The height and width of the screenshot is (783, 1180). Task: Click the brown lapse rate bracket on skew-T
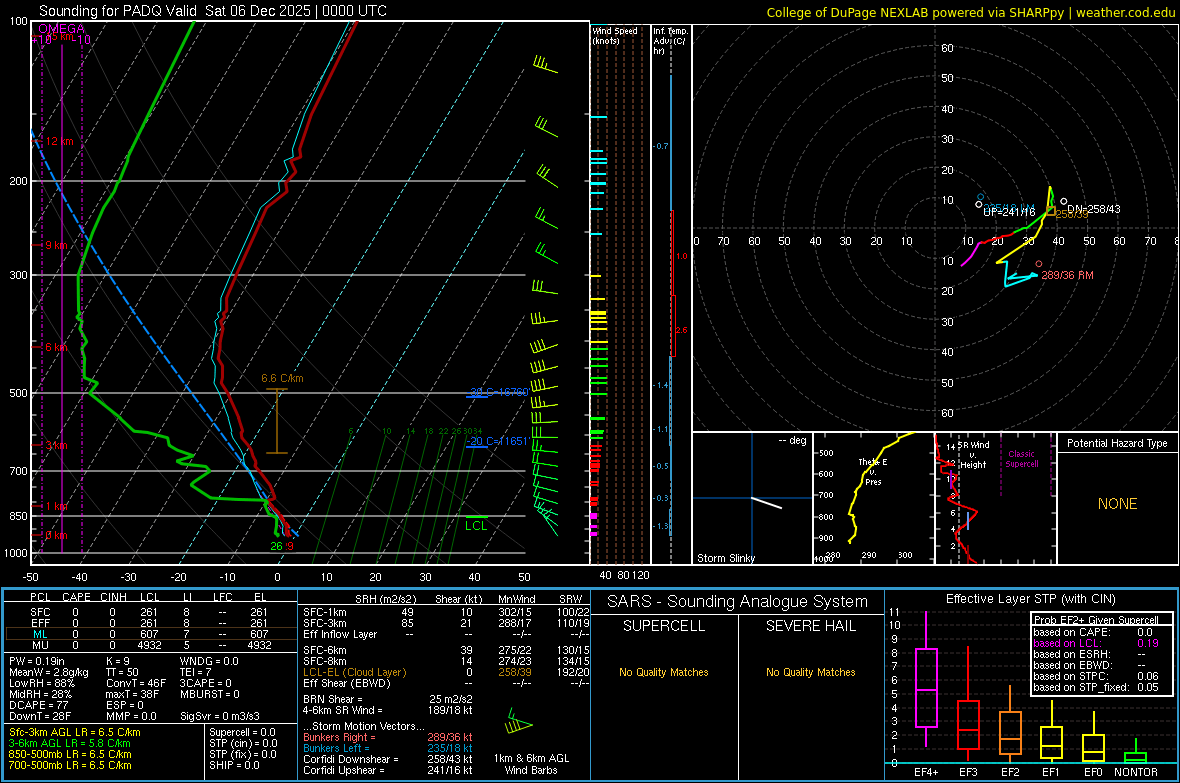pyautogui.click(x=277, y=421)
